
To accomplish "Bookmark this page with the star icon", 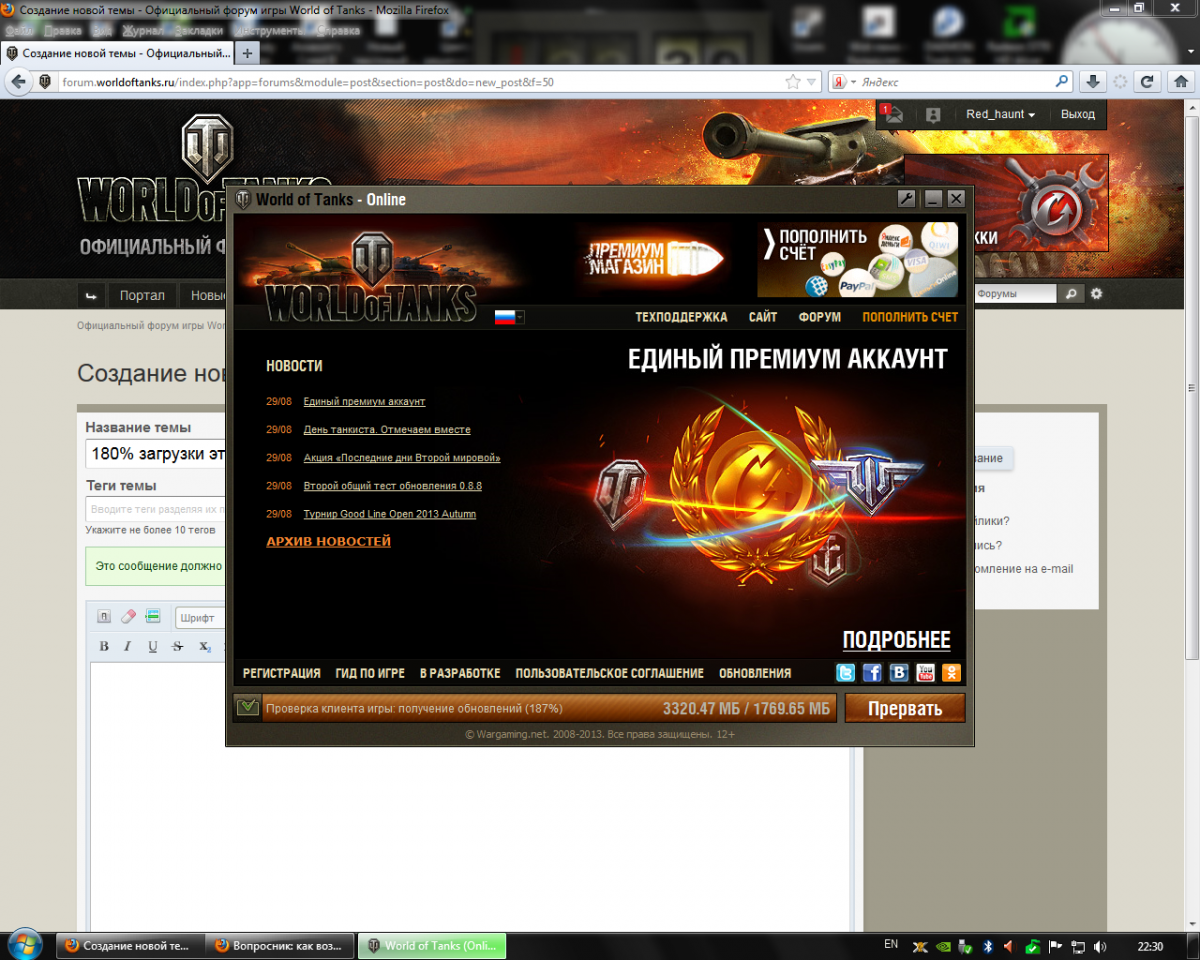I will click(x=793, y=82).
